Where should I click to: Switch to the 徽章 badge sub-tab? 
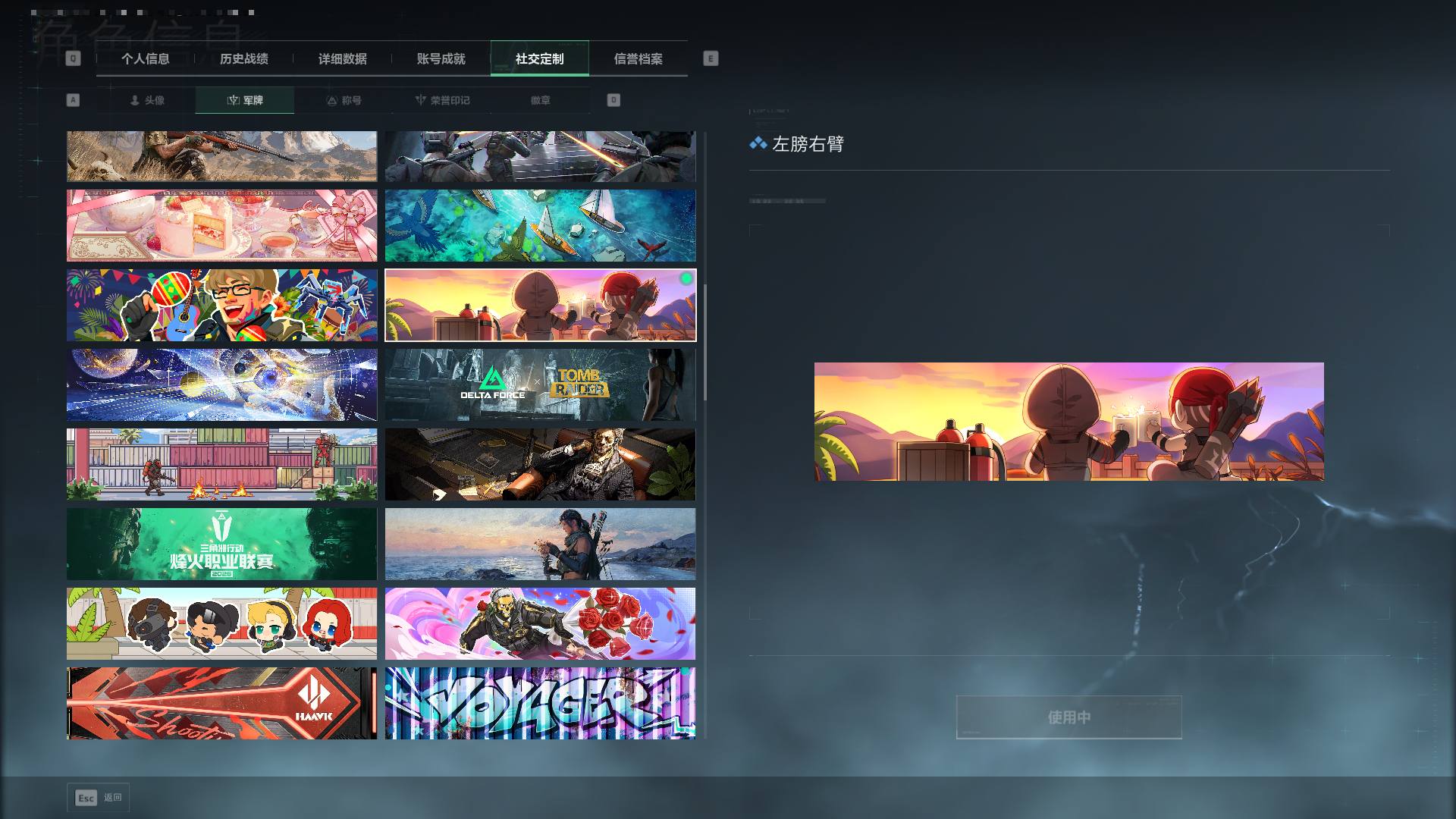[x=541, y=100]
